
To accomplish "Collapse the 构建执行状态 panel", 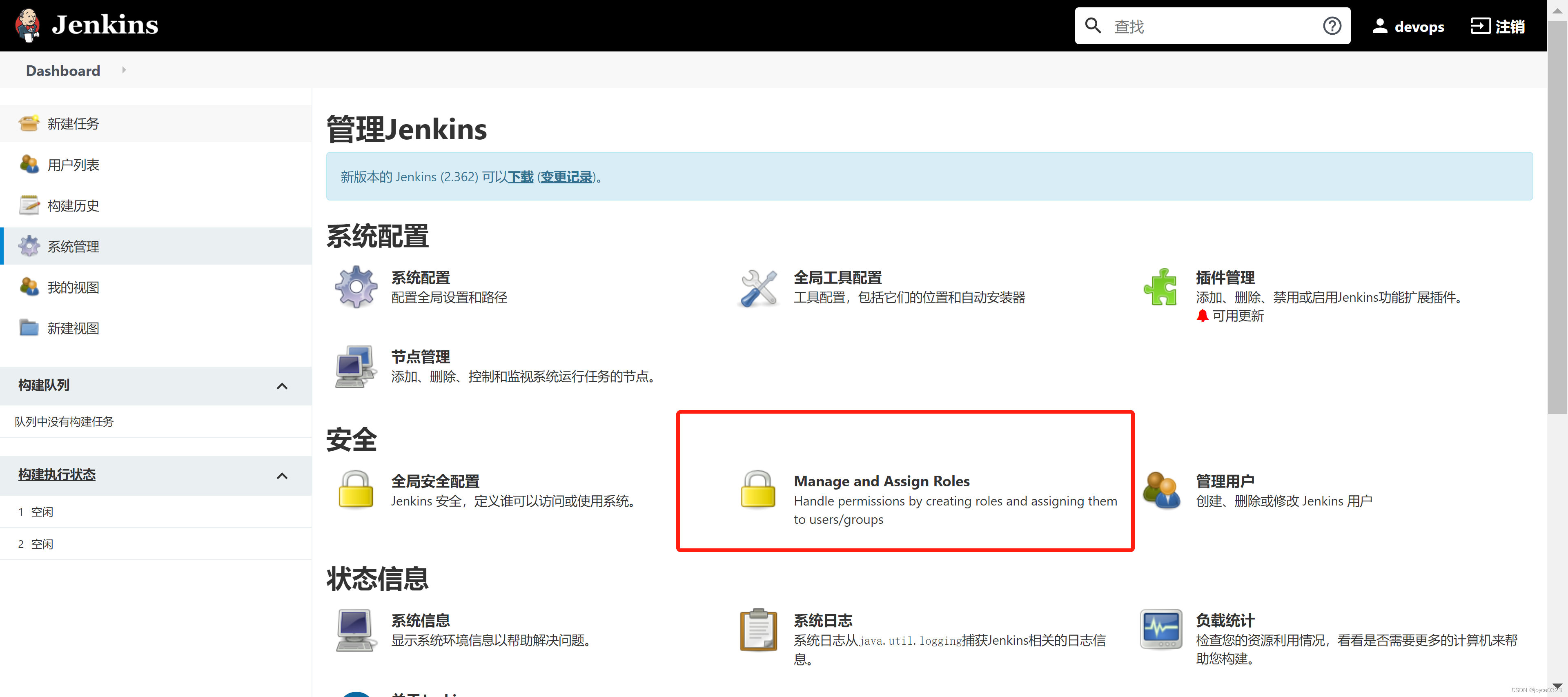I will (282, 475).
